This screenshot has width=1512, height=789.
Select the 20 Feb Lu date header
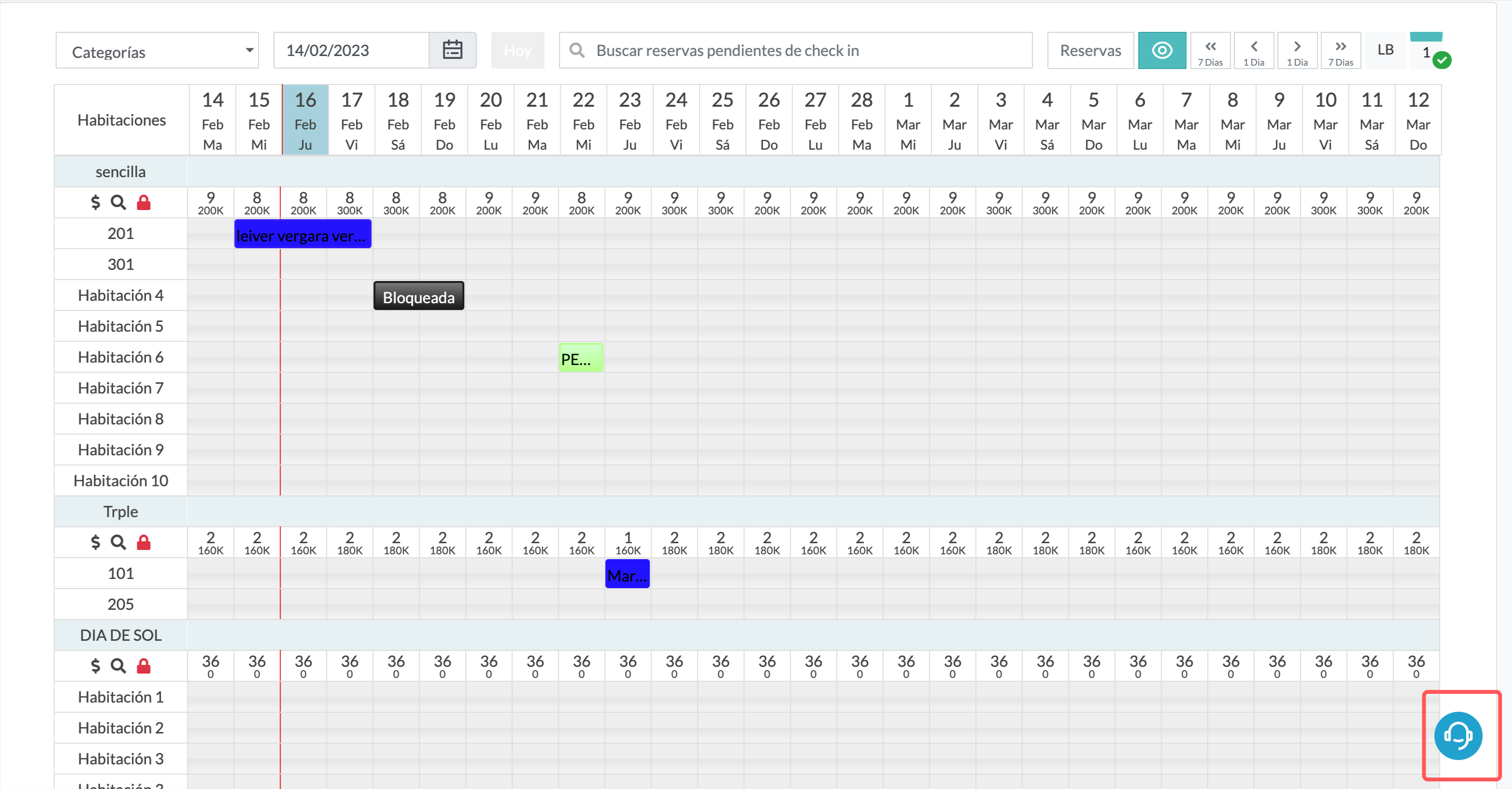(x=491, y=120)
